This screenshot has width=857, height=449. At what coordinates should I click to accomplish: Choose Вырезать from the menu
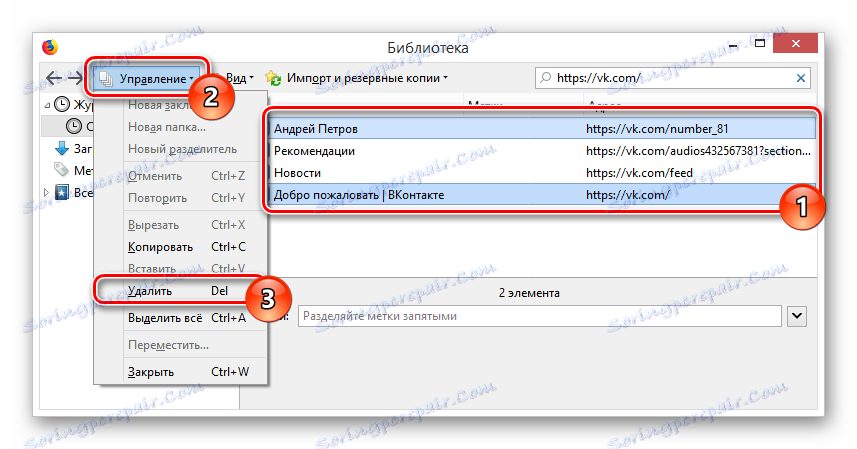point(180,225)
